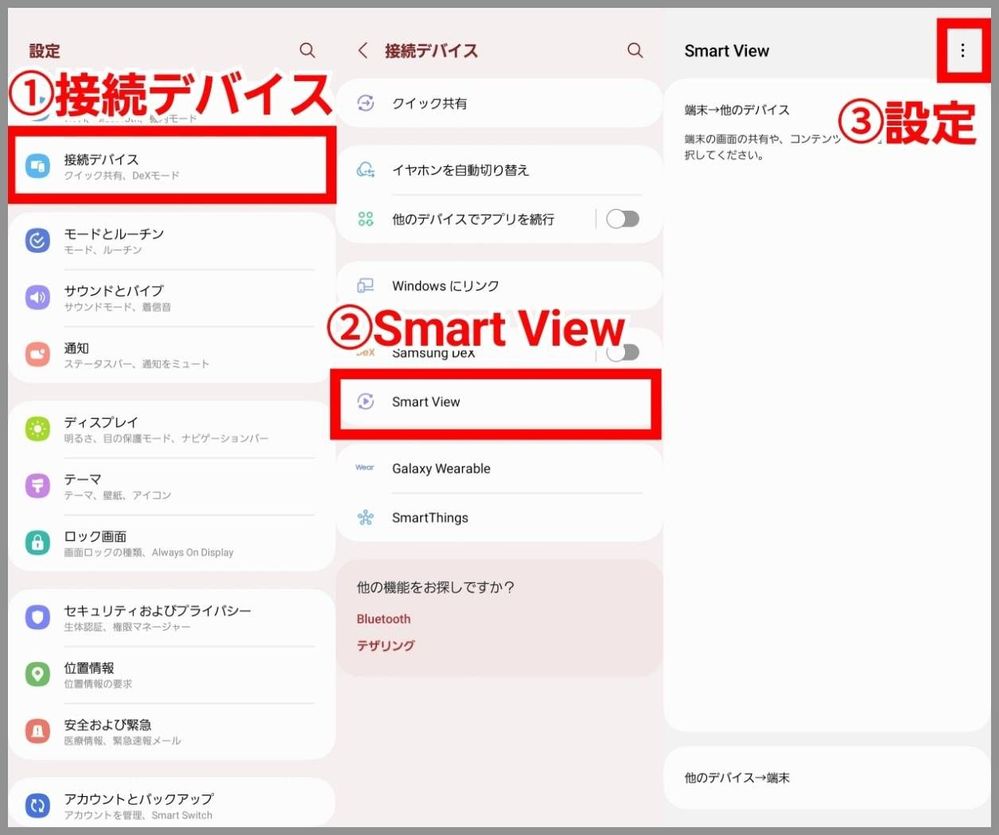Tap the SmartThings icon
This screenshot has height=835, width=999.
(x=366, y=517)
